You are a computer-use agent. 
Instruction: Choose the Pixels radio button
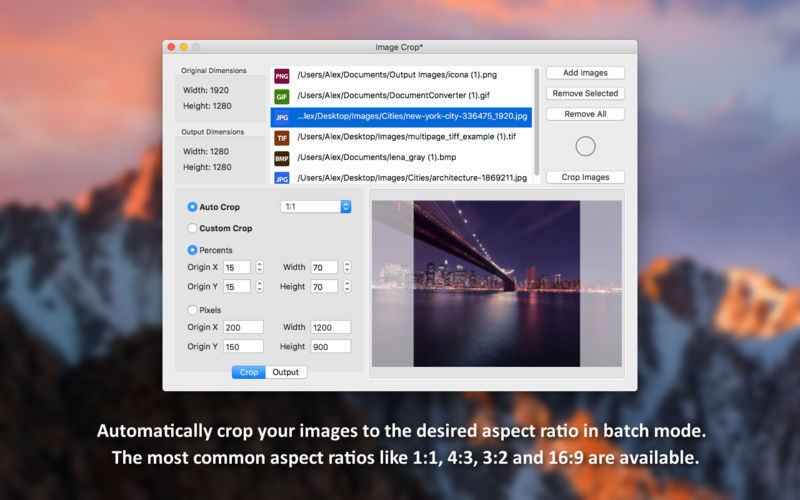coord(193,310)
